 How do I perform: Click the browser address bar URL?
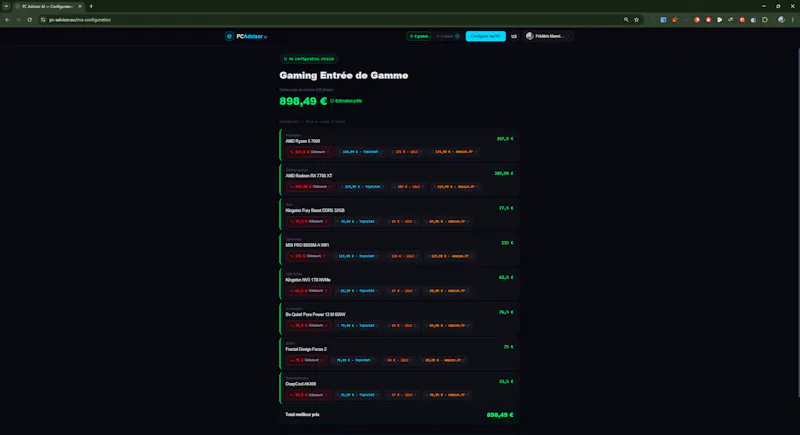click(x=80, y=20)
